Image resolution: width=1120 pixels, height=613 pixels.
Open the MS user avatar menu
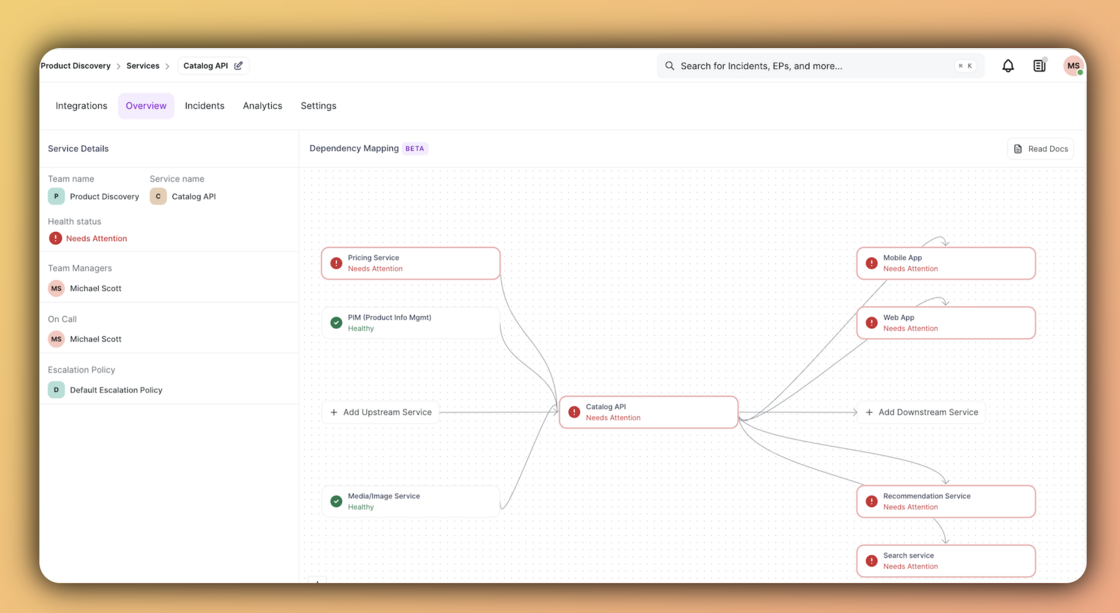[x=1073, y=66]
